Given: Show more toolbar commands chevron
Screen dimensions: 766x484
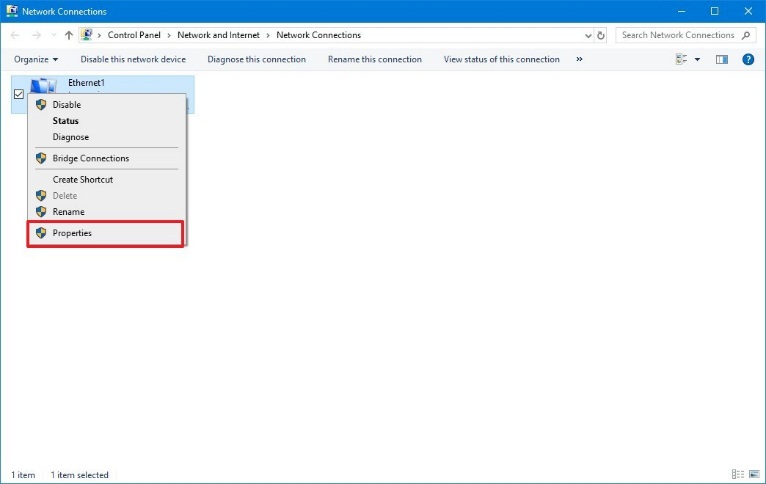Looking at the screenshot, I should pyautogui.click(x=579, y=60).
